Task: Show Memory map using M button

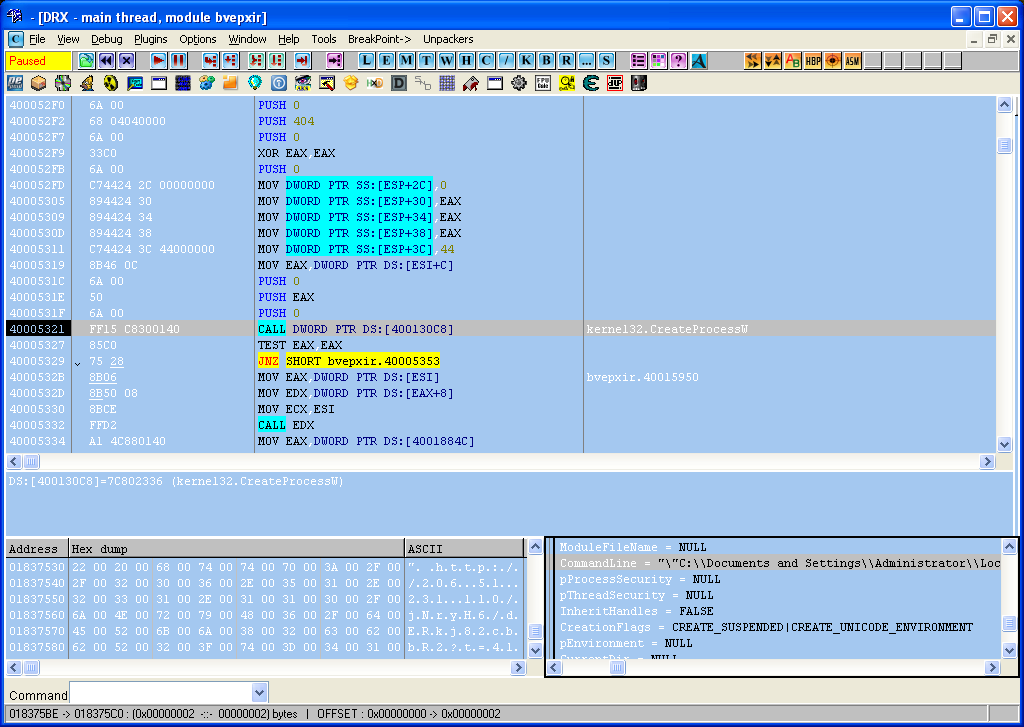Action: pos(407,61)
